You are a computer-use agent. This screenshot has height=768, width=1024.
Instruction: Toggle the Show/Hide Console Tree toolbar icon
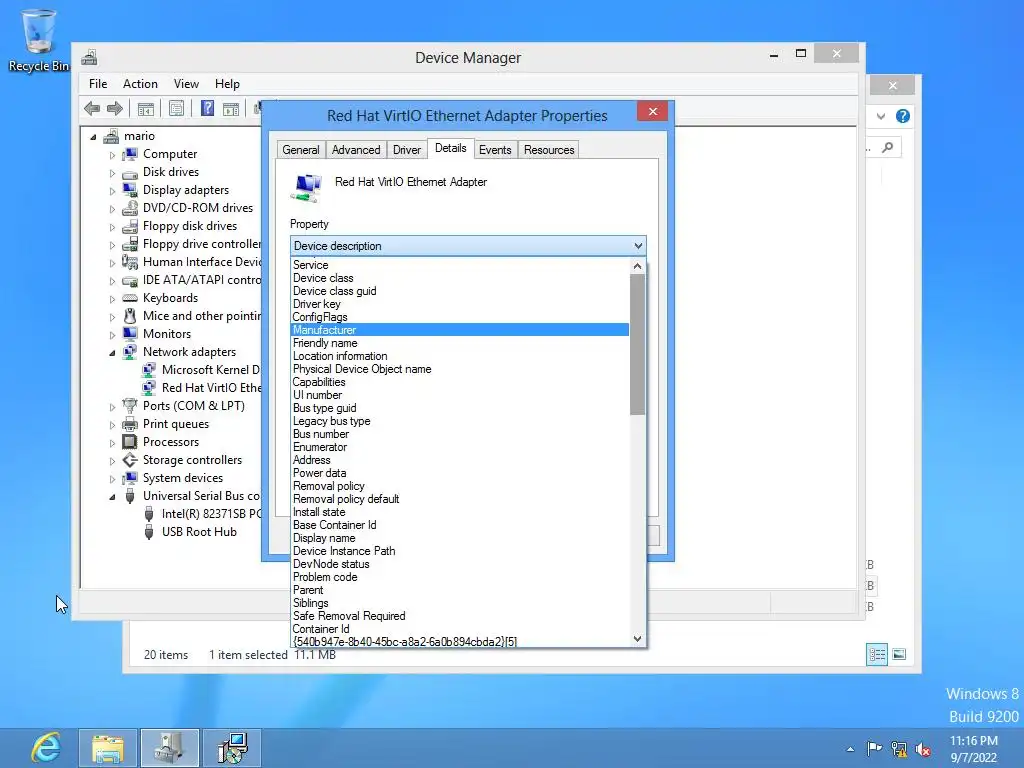(x=146, y=108)
